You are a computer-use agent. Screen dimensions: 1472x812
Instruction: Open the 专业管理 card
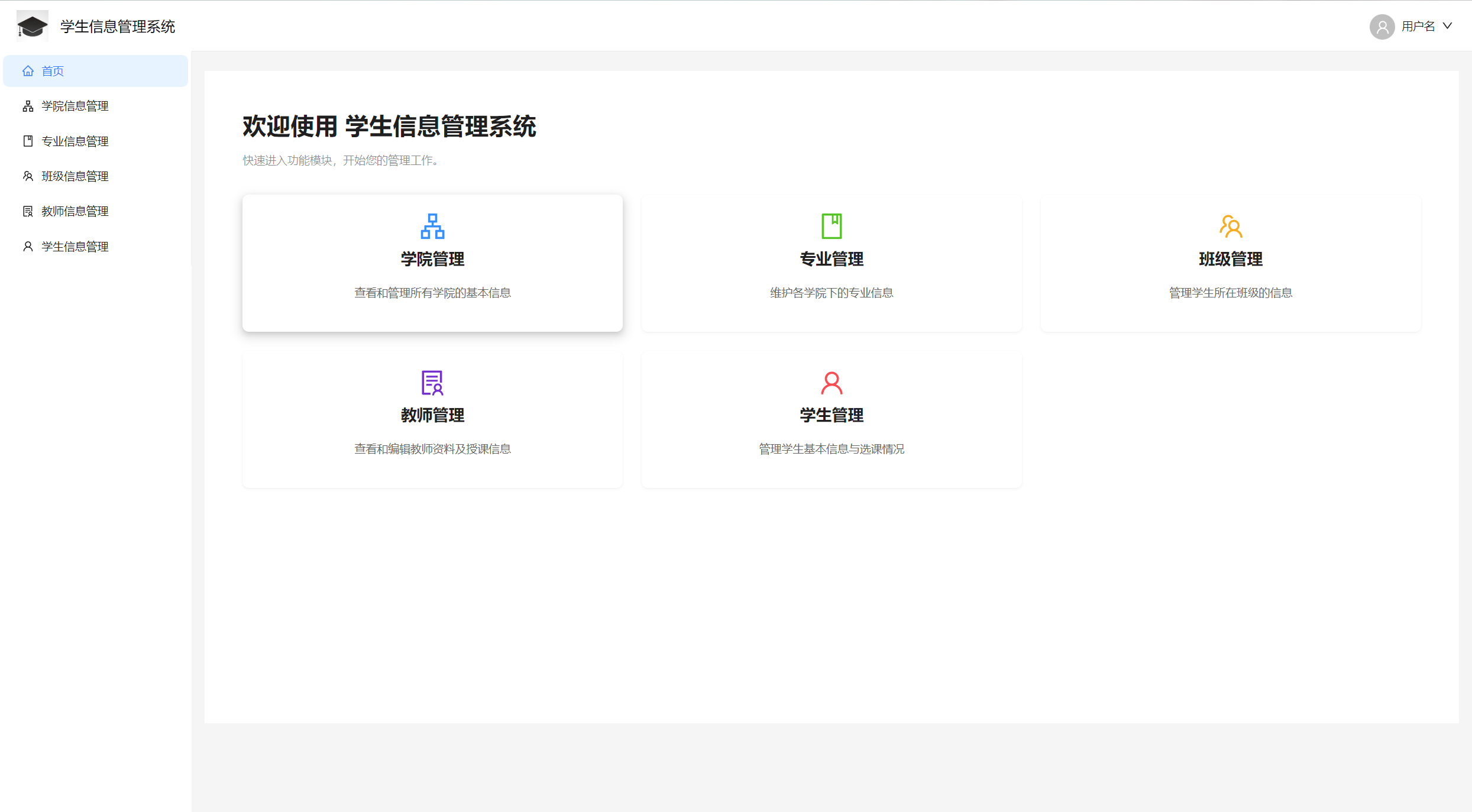click(832, 259)
